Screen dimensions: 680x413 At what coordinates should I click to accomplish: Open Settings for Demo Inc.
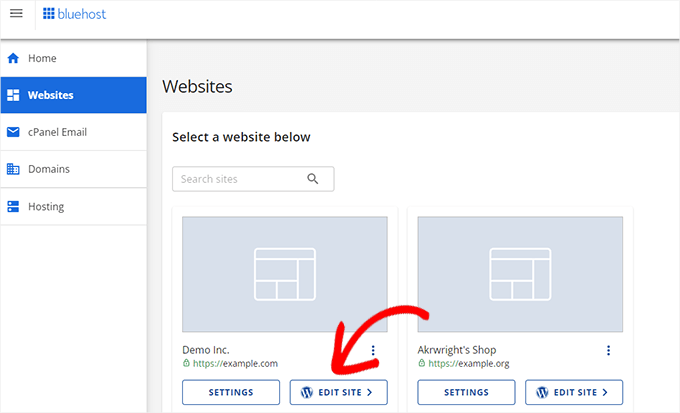pos(231,392)
